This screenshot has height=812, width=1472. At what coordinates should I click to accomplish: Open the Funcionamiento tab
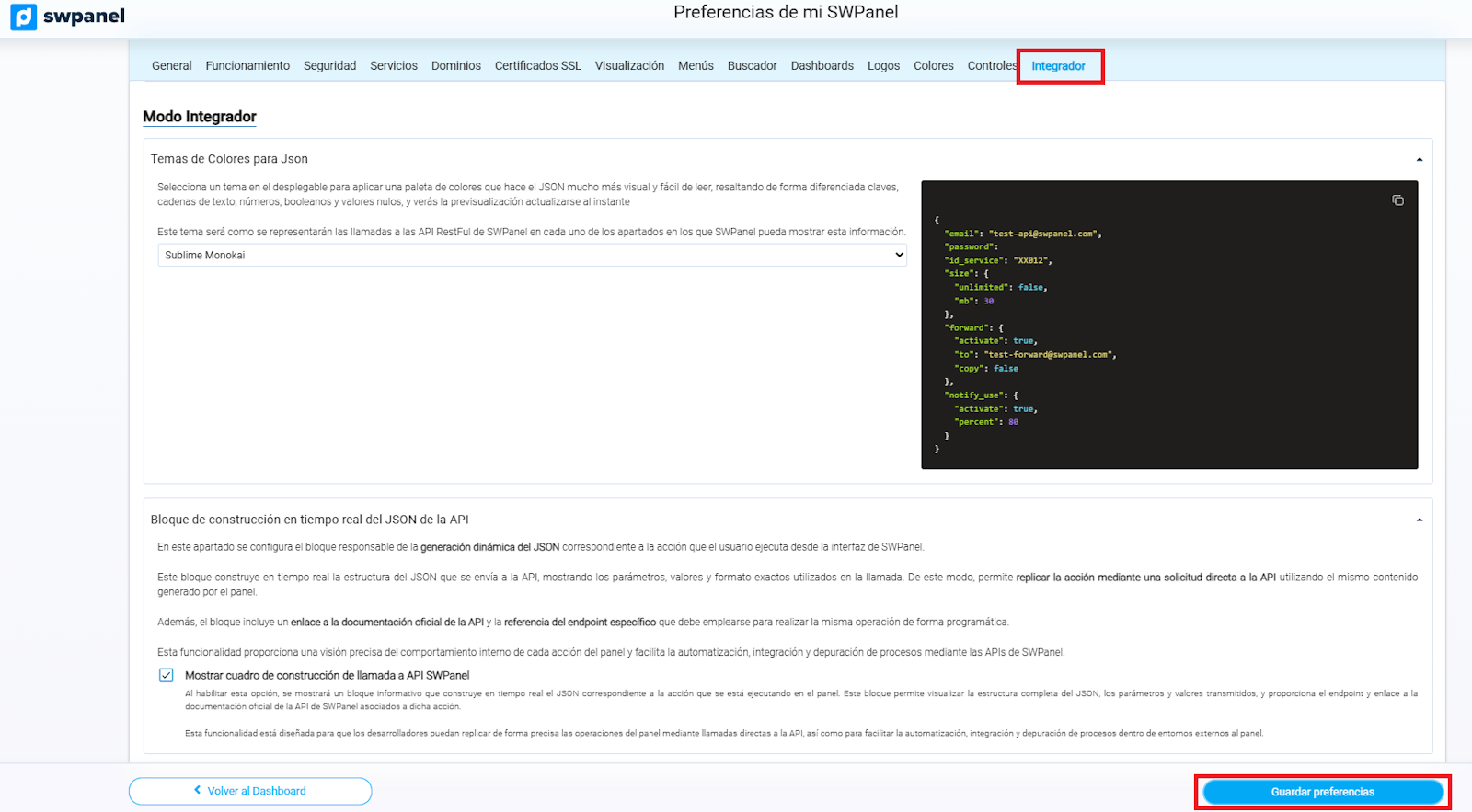(x=247, y=66)
